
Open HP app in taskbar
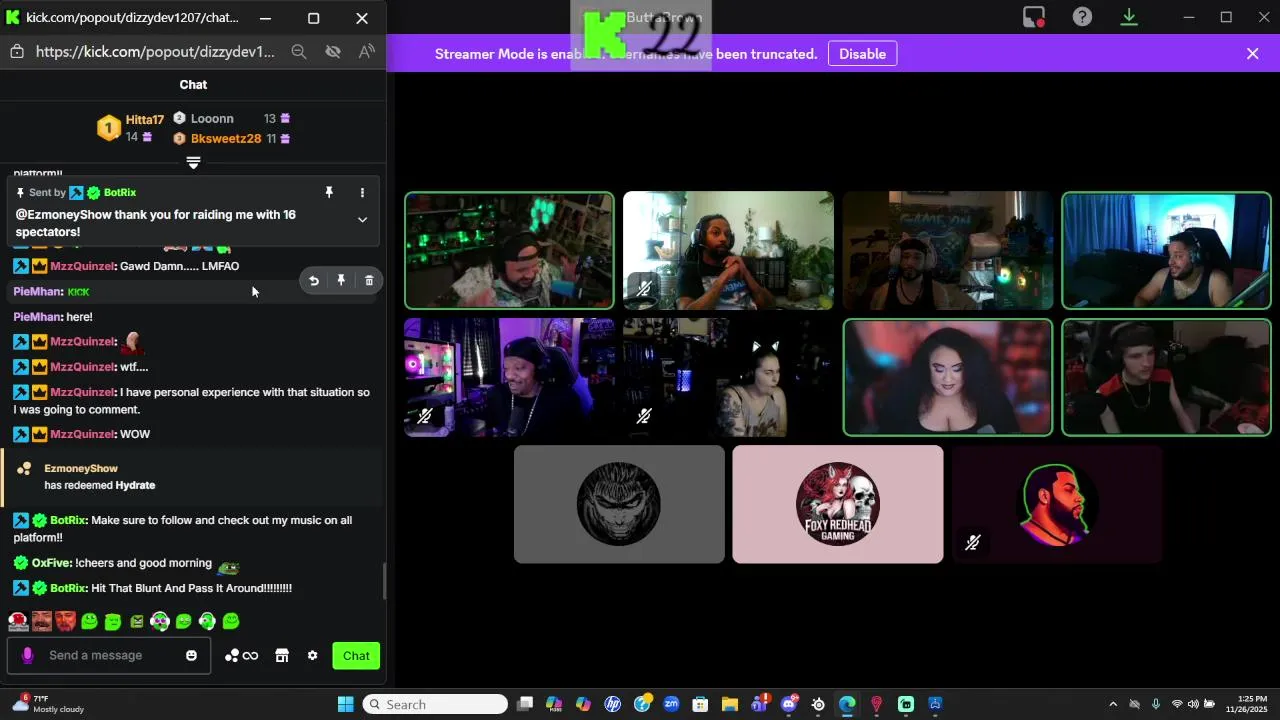pos(613,704)
